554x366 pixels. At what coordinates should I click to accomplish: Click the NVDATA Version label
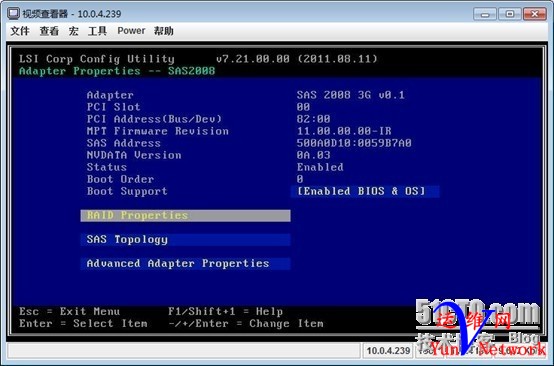pos(134,155)
